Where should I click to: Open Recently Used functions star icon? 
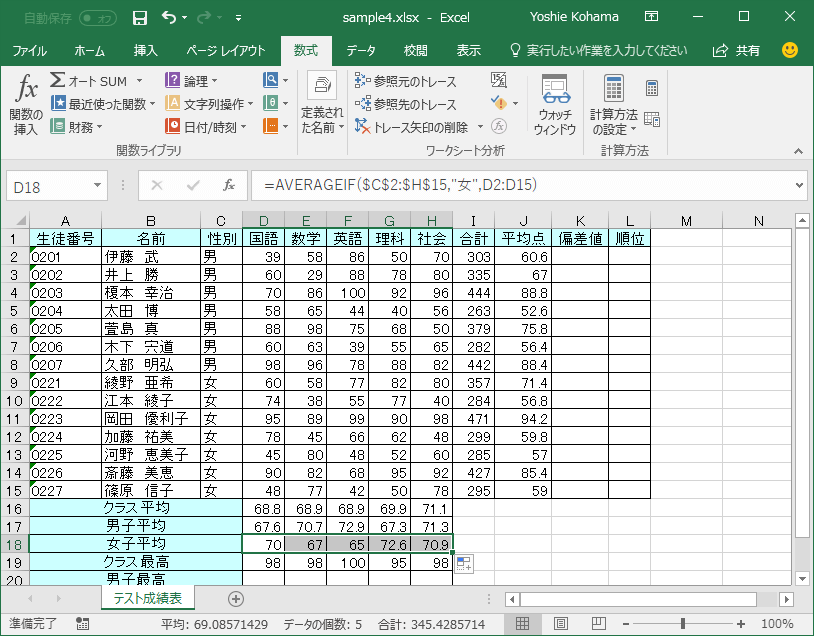[x=58, y=103]
